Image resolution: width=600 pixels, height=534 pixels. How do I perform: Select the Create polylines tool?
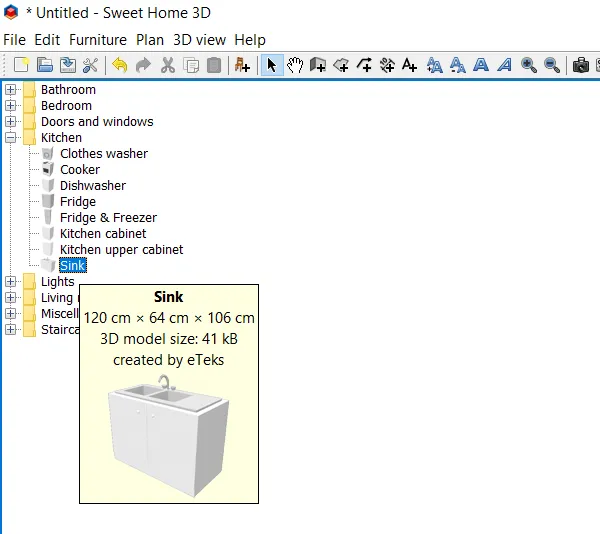(364, 65)
